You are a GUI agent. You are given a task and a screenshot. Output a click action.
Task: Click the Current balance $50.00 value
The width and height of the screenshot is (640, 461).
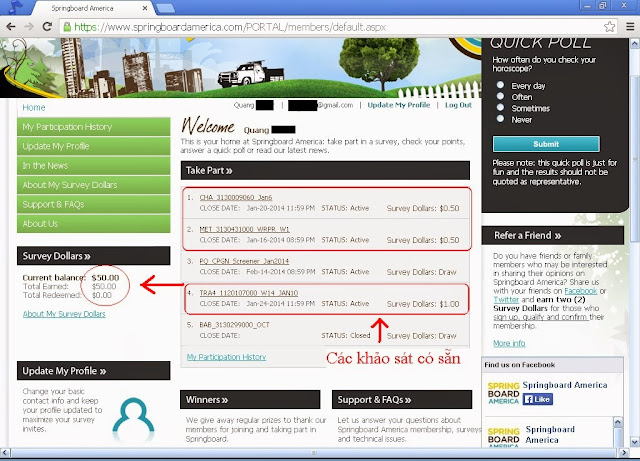click(x=105, y=278)
